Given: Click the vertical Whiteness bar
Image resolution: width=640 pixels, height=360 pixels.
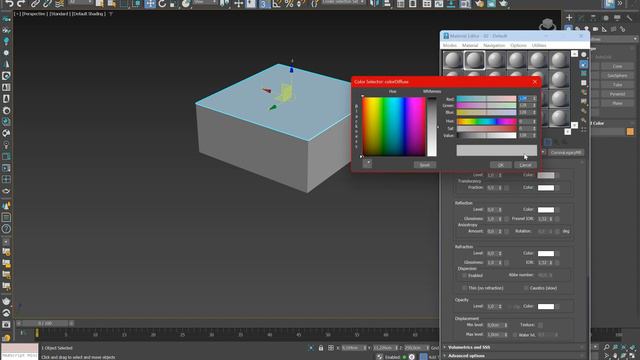Looking at the screenshot, I should pos(431,127).
